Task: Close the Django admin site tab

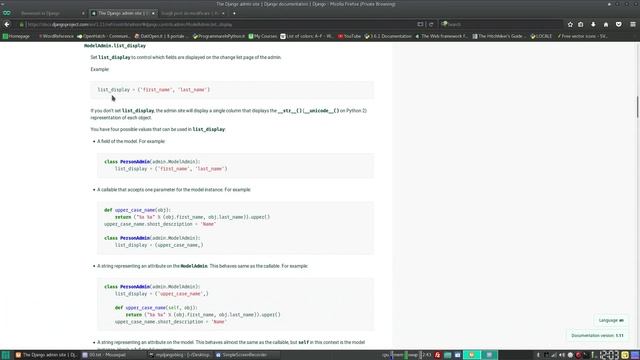Action: (153, 13)
